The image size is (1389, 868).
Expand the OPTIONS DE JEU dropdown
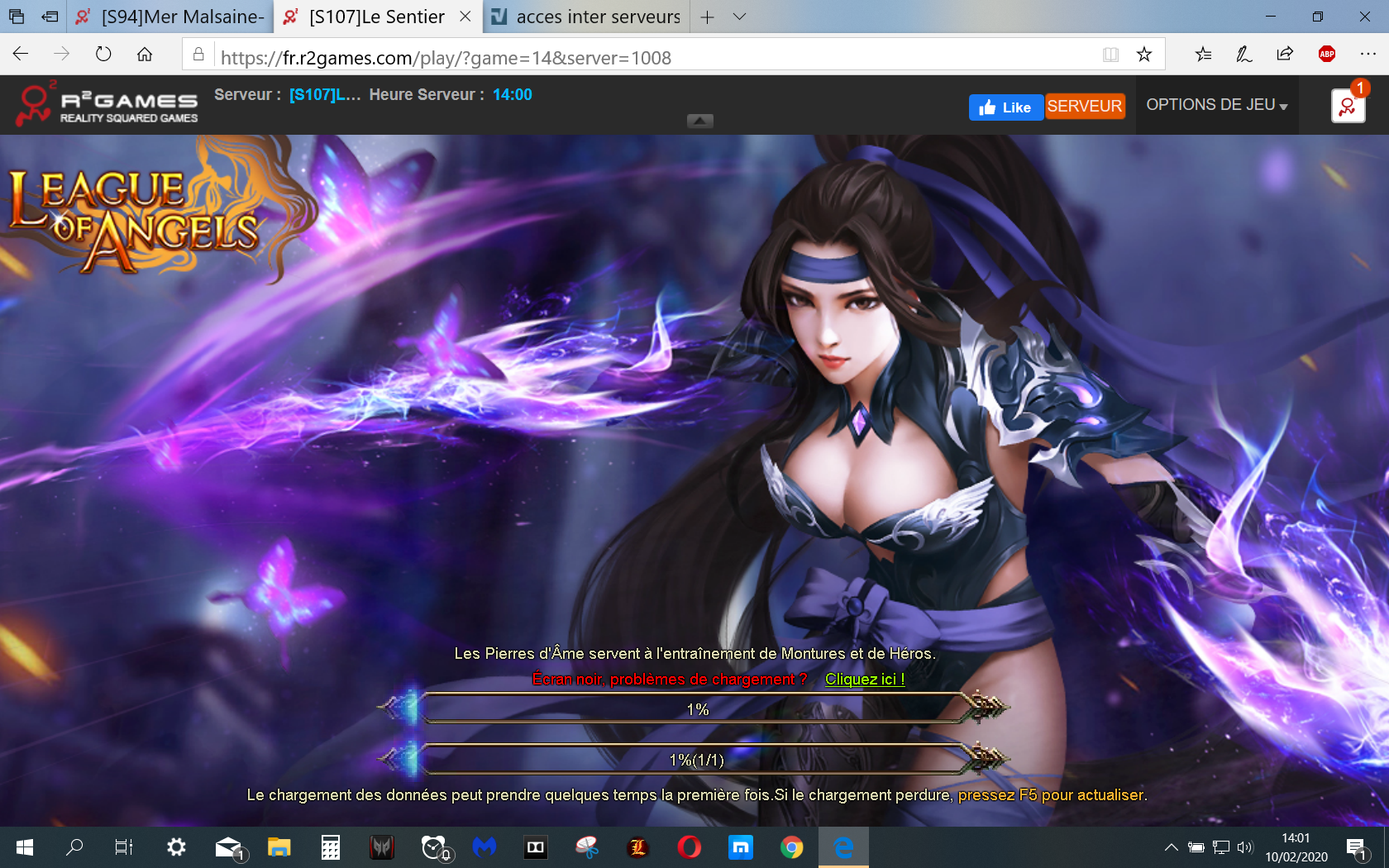click(1216, 105)
